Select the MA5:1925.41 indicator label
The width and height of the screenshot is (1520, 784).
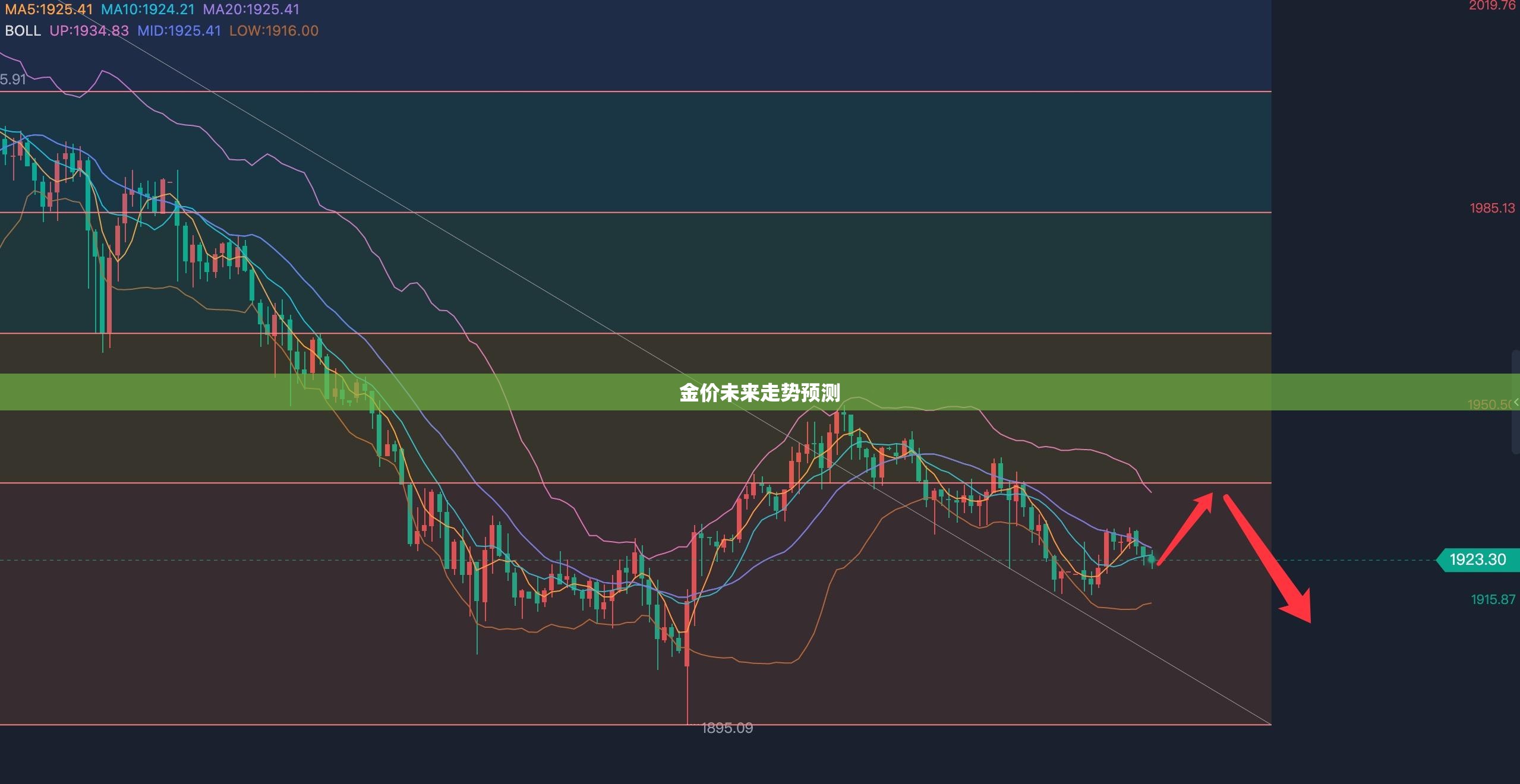(x=49, y=10)
